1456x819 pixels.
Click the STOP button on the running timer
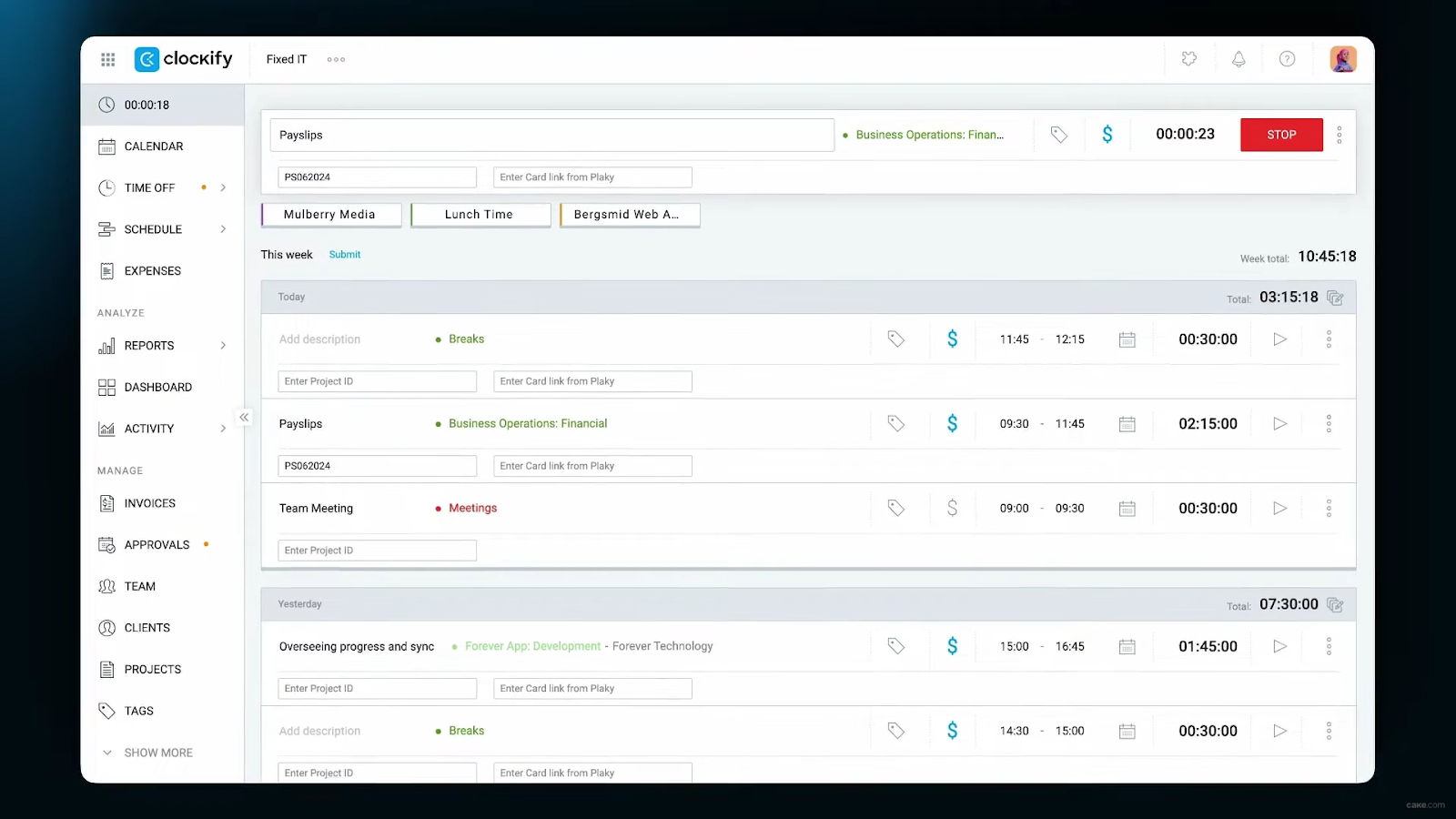pos(1281,134)
